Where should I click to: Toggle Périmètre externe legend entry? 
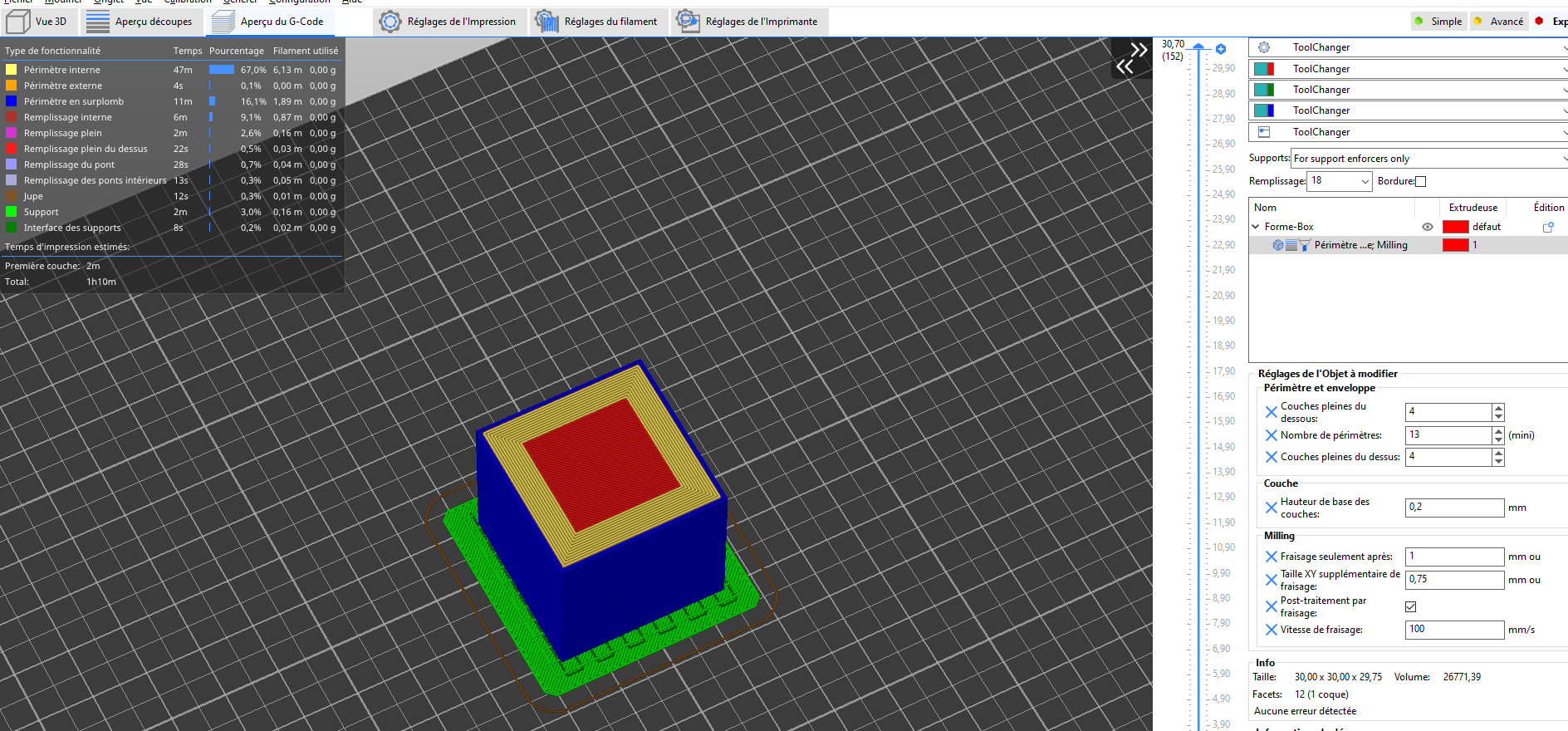(171, 86)
